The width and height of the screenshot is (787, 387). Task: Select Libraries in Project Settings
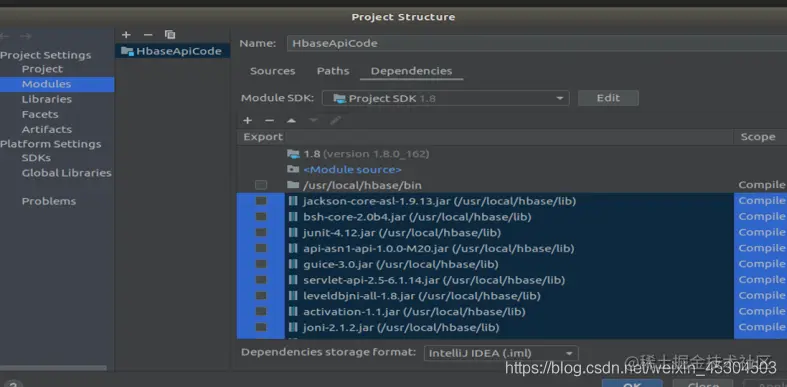pos(47,99)
